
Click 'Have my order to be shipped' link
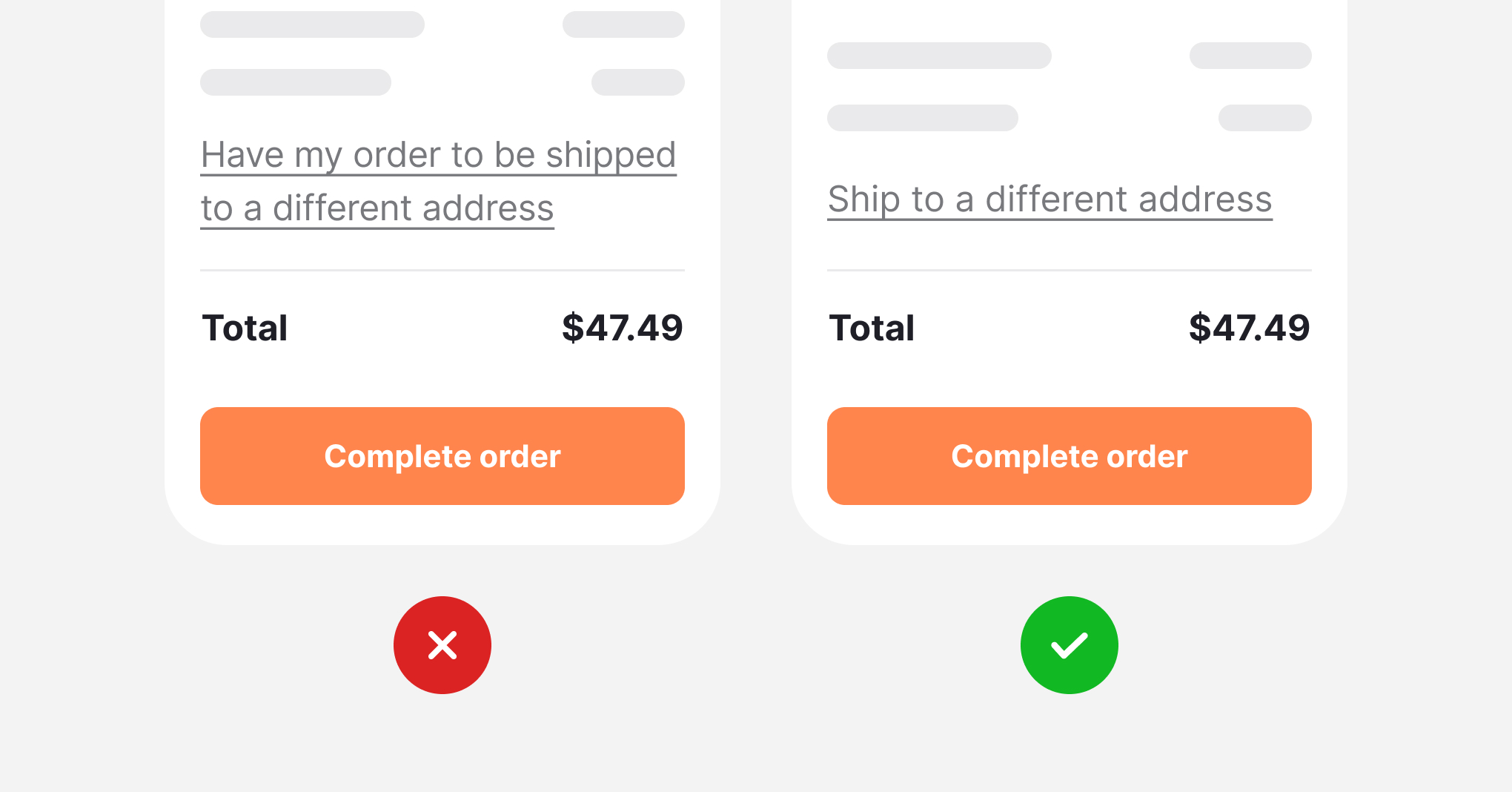(438, 156)
